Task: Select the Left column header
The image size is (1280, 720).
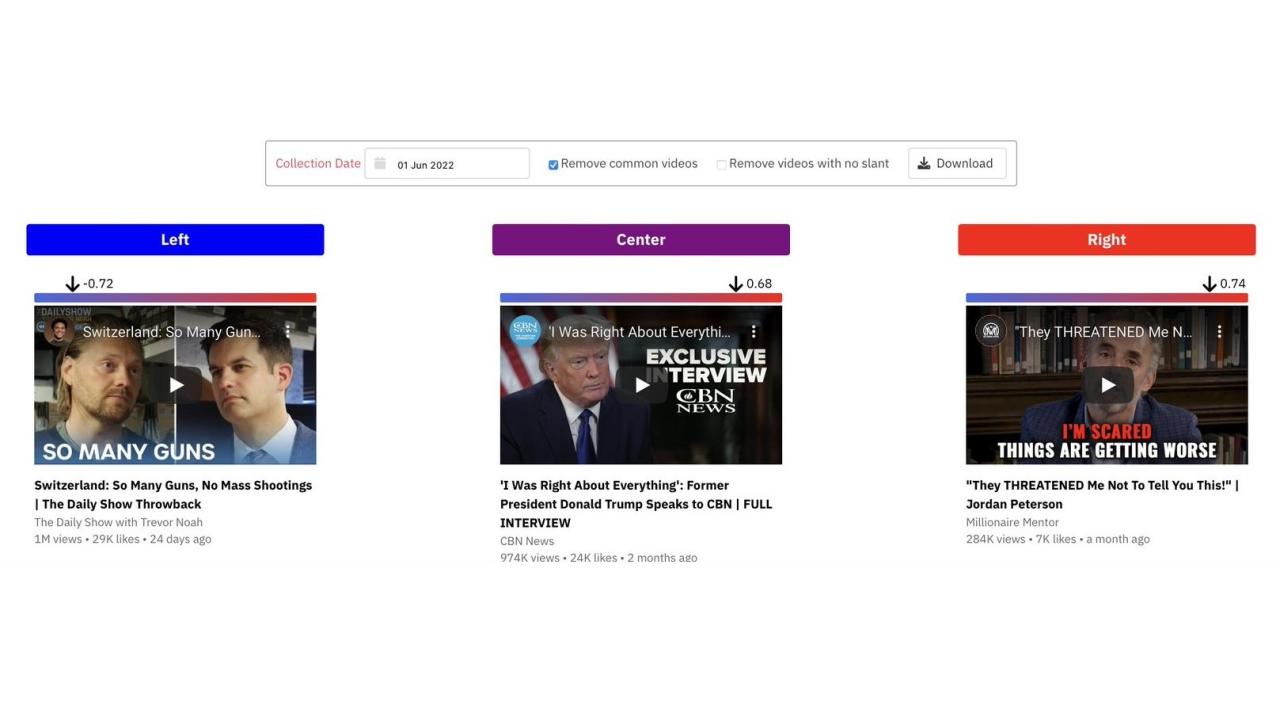Action: click(175, 240)
